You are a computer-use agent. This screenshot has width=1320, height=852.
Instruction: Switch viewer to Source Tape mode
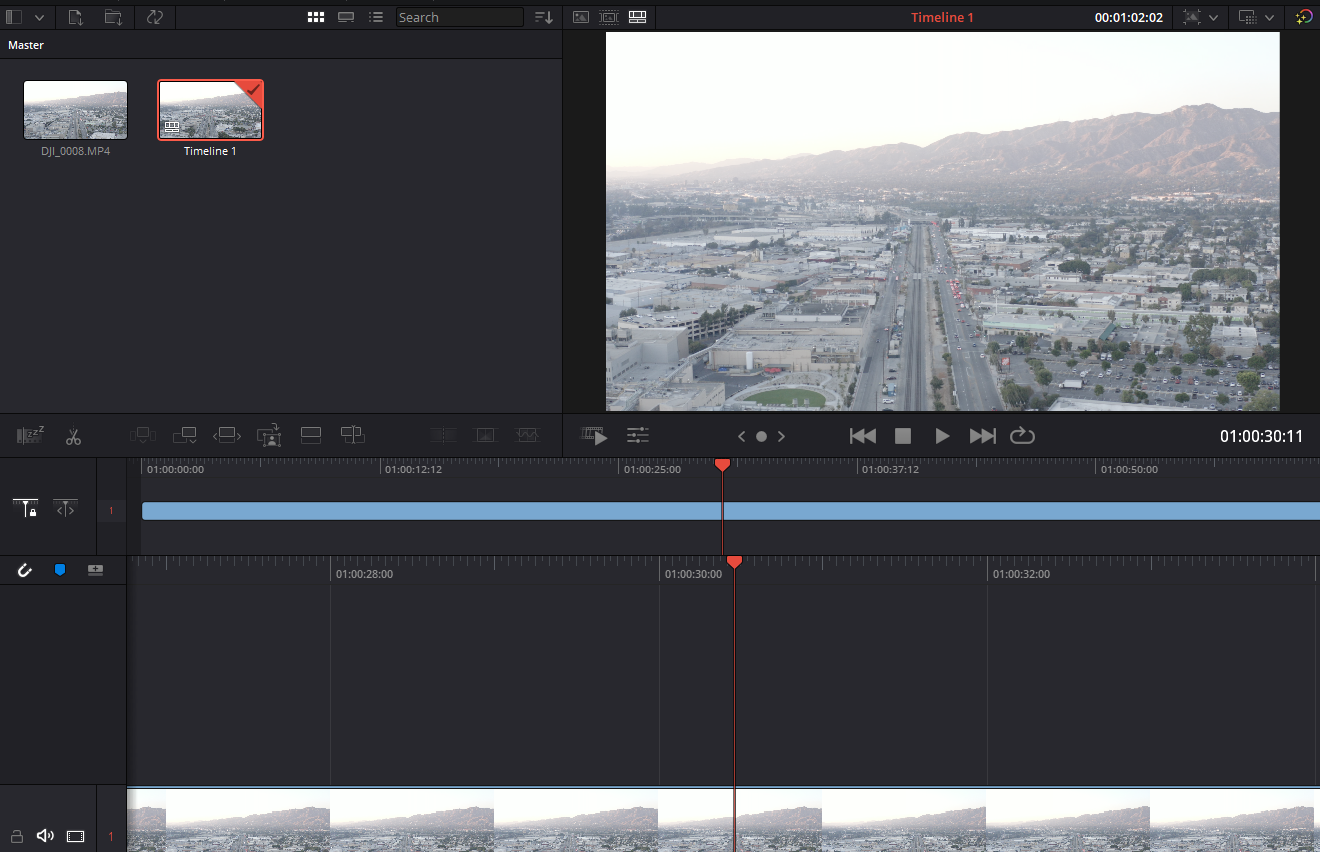coord(609,17)
